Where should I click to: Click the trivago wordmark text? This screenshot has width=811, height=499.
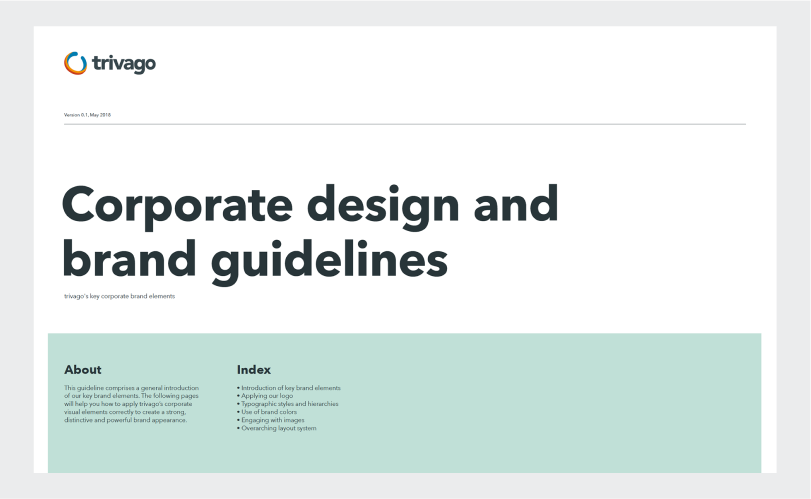pos(124,64)
